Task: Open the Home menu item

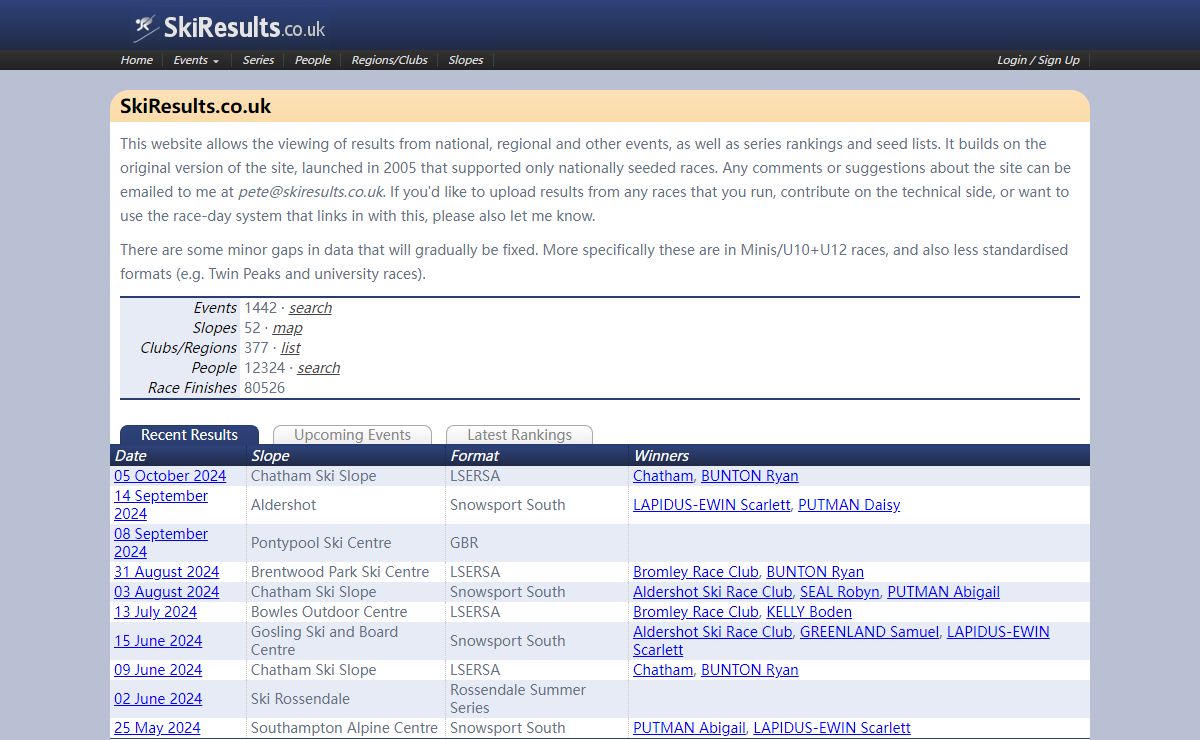Action: tap(137, 60)
